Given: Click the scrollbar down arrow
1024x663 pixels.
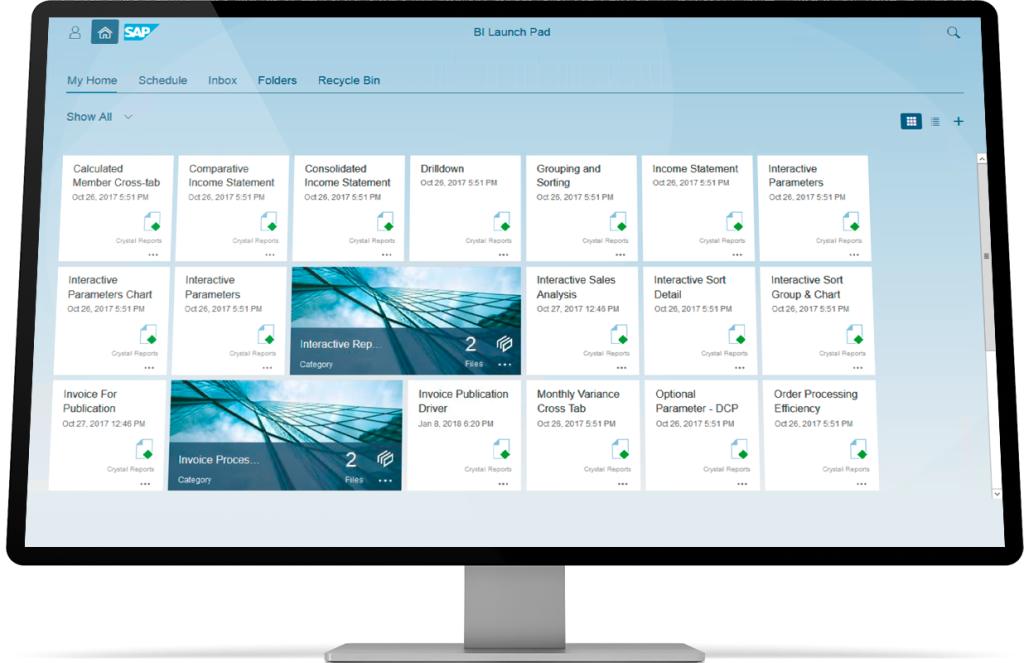Looking at the screenshot, I should 996,493.
